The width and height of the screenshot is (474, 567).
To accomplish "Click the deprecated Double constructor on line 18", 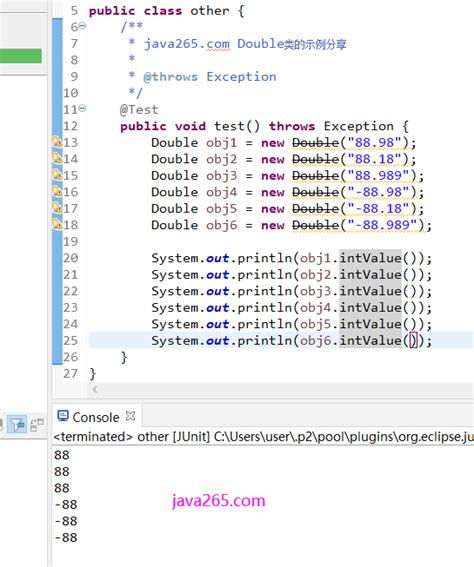I will (x=315, y=225).
